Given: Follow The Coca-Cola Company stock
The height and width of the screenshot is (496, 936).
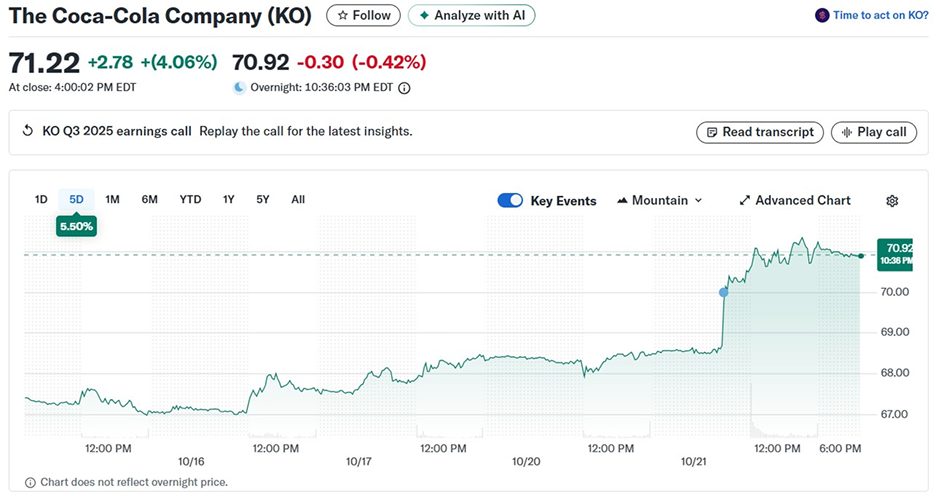Looking at the screenshot, I should [364, 16].
